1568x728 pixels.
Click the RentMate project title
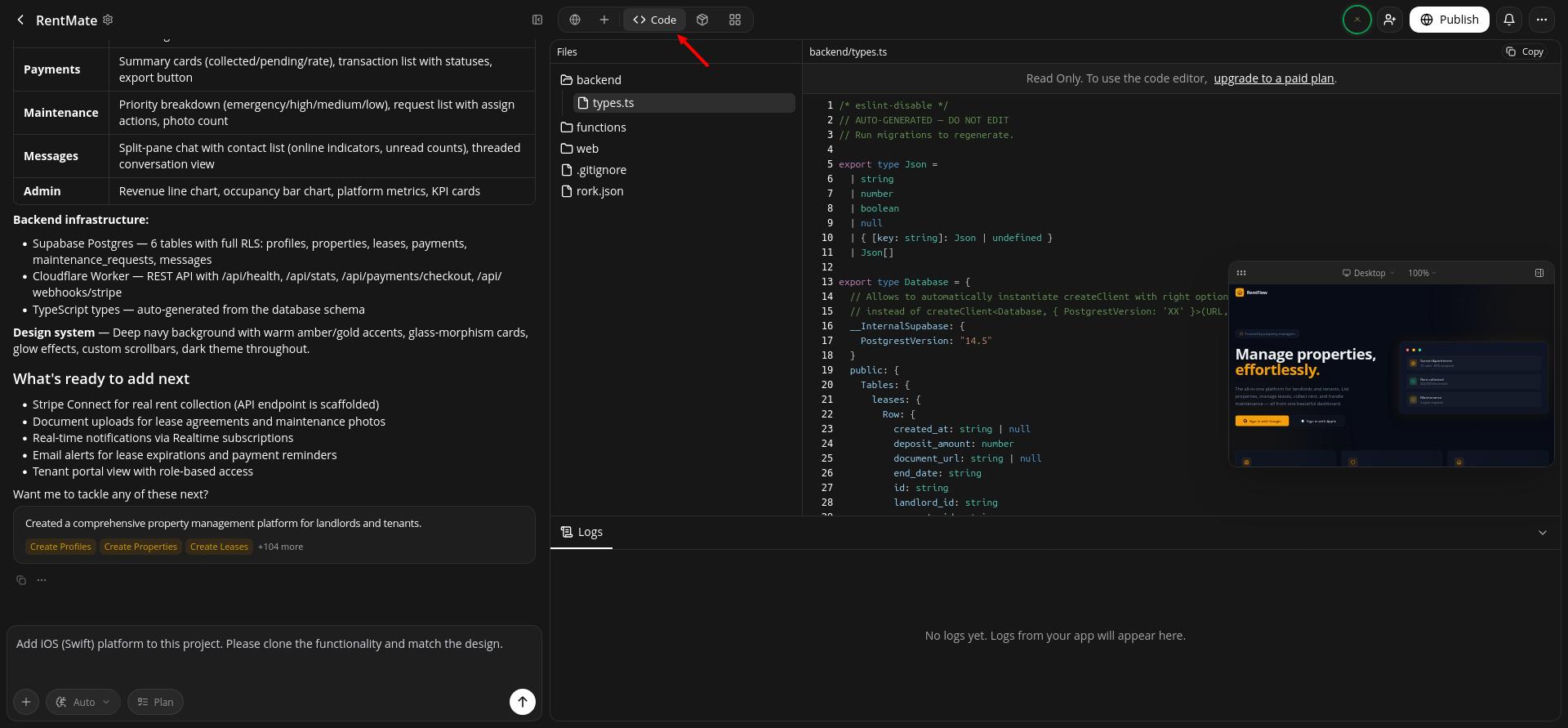click(66, 20)
